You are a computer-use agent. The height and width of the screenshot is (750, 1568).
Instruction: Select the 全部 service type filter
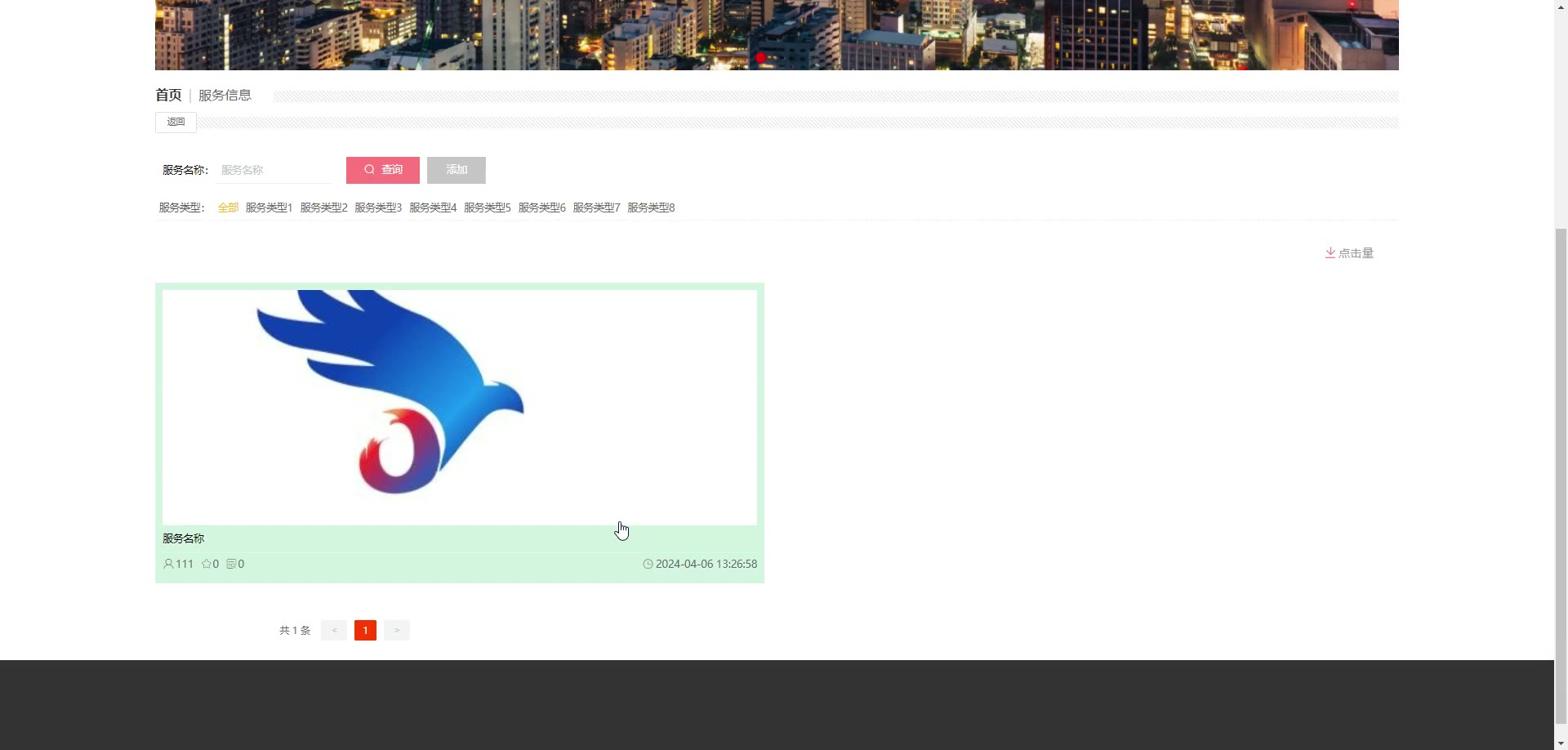coord(228,208)
